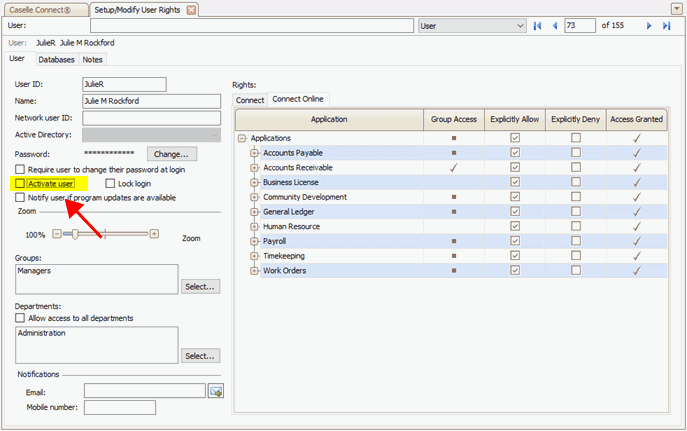Click the Explicitly Deny column header
The image size is (687, 431).
click(x=576, y=119)
